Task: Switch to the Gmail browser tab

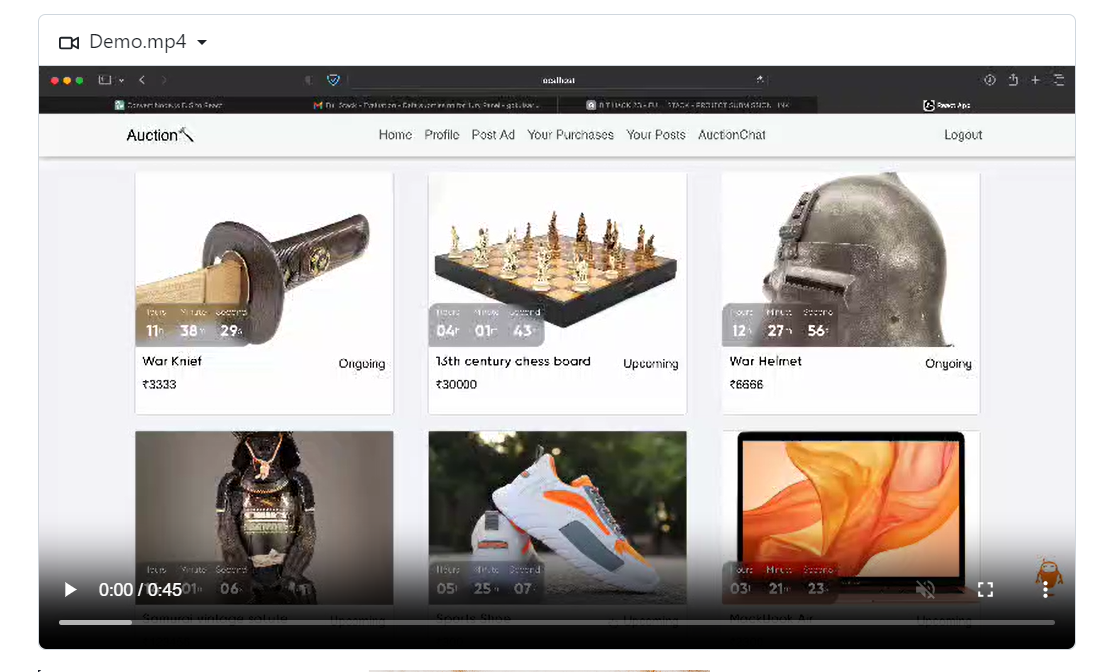Action: (x=427, y=105)
